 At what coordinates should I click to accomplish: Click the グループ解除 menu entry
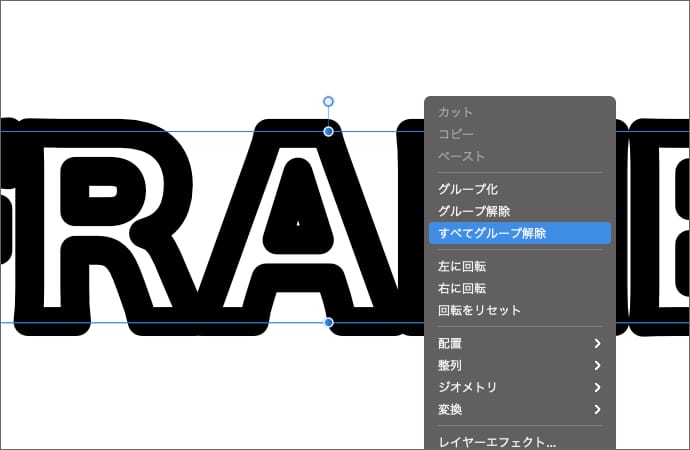point(474,211)
